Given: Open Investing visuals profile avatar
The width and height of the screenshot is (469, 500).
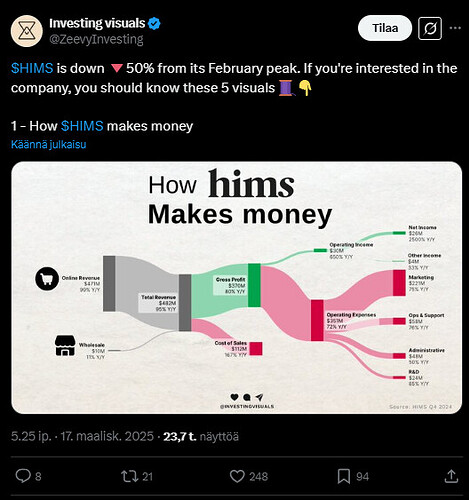Looking at the screenshot, I should pyautogui.click(x=27, y=31).
